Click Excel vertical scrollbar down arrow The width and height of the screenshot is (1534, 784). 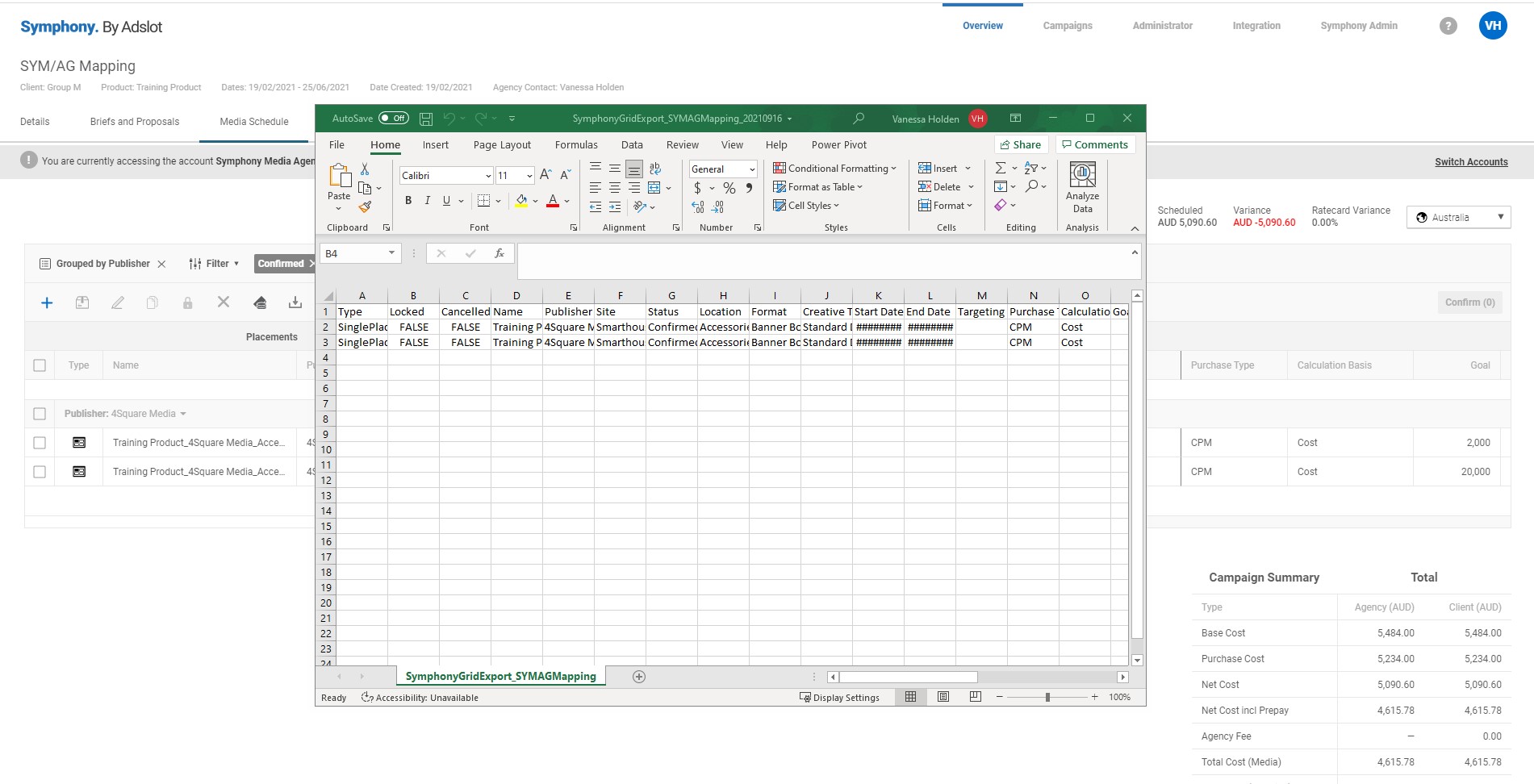click(x=1137, y=660)
